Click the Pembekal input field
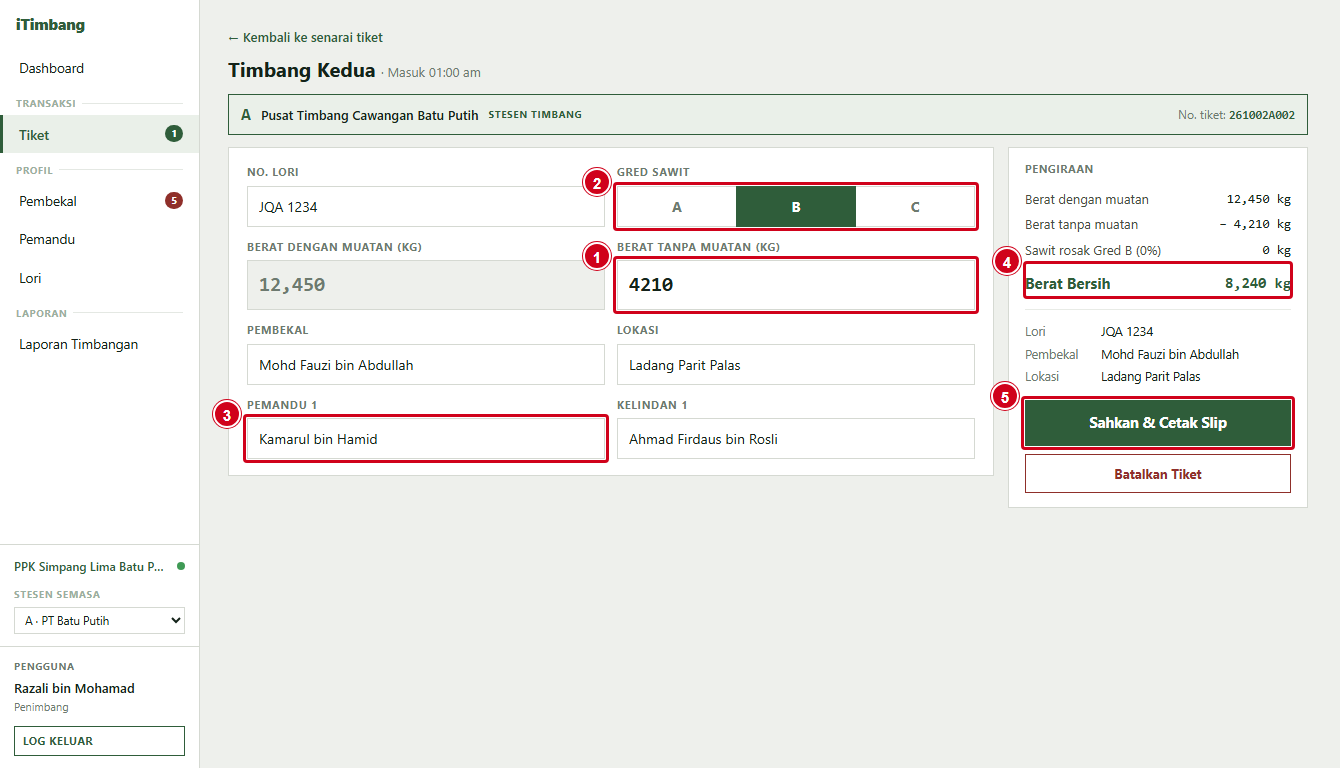1340x768 pixels. 426,365
